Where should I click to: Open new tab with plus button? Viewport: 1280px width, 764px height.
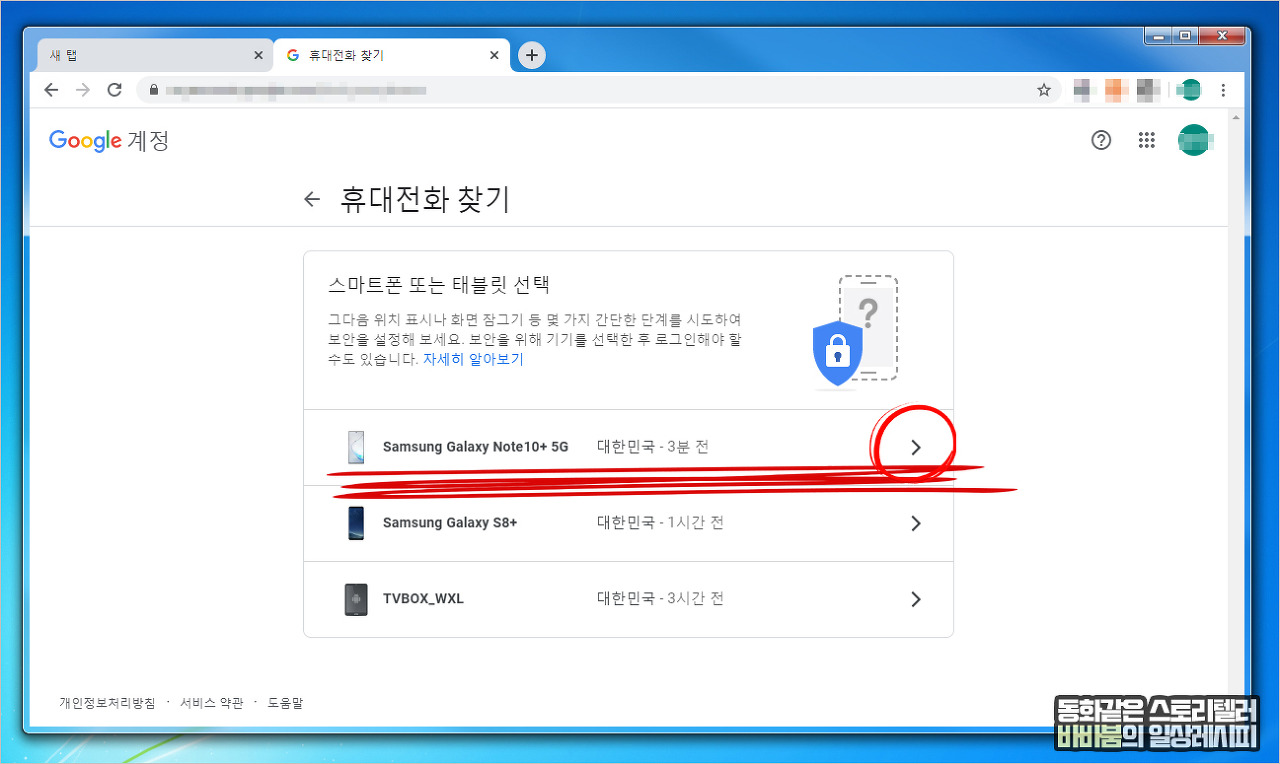[532, 56]
